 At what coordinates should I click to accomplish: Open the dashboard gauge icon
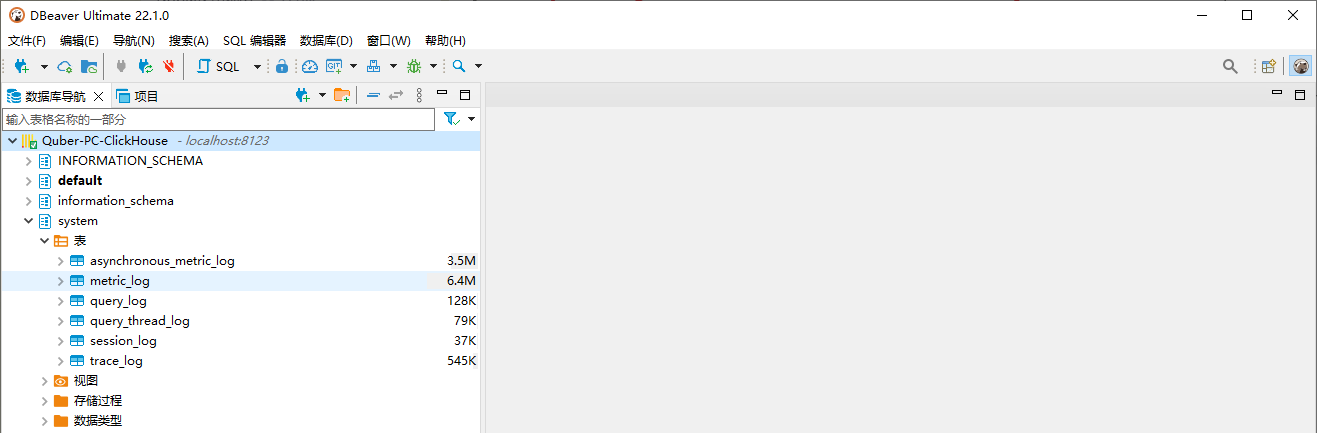(x=309, y=66)
